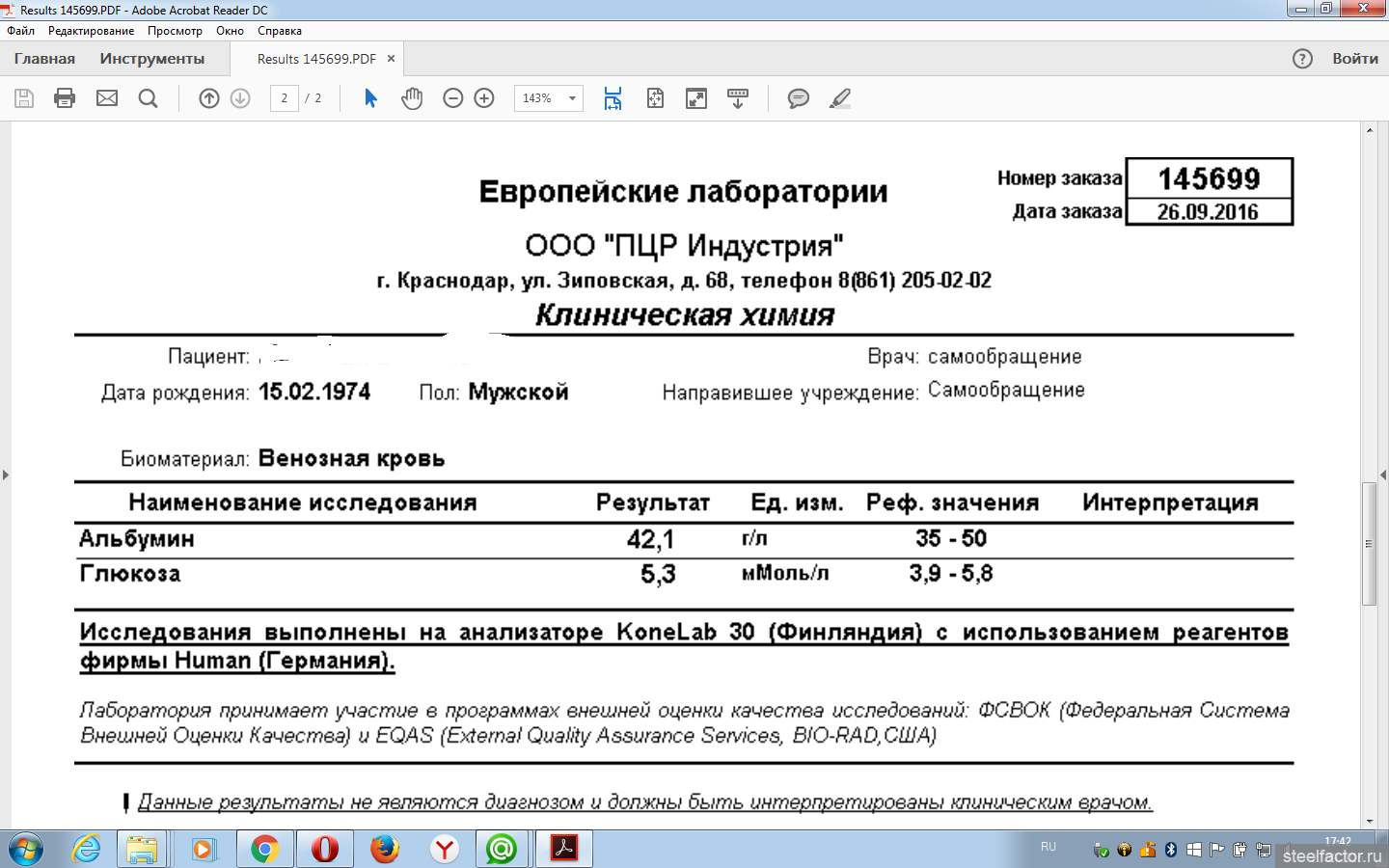Click the Альбумин result value 42,1
This screenshot has height=868, width=1389.
point(650,539)
